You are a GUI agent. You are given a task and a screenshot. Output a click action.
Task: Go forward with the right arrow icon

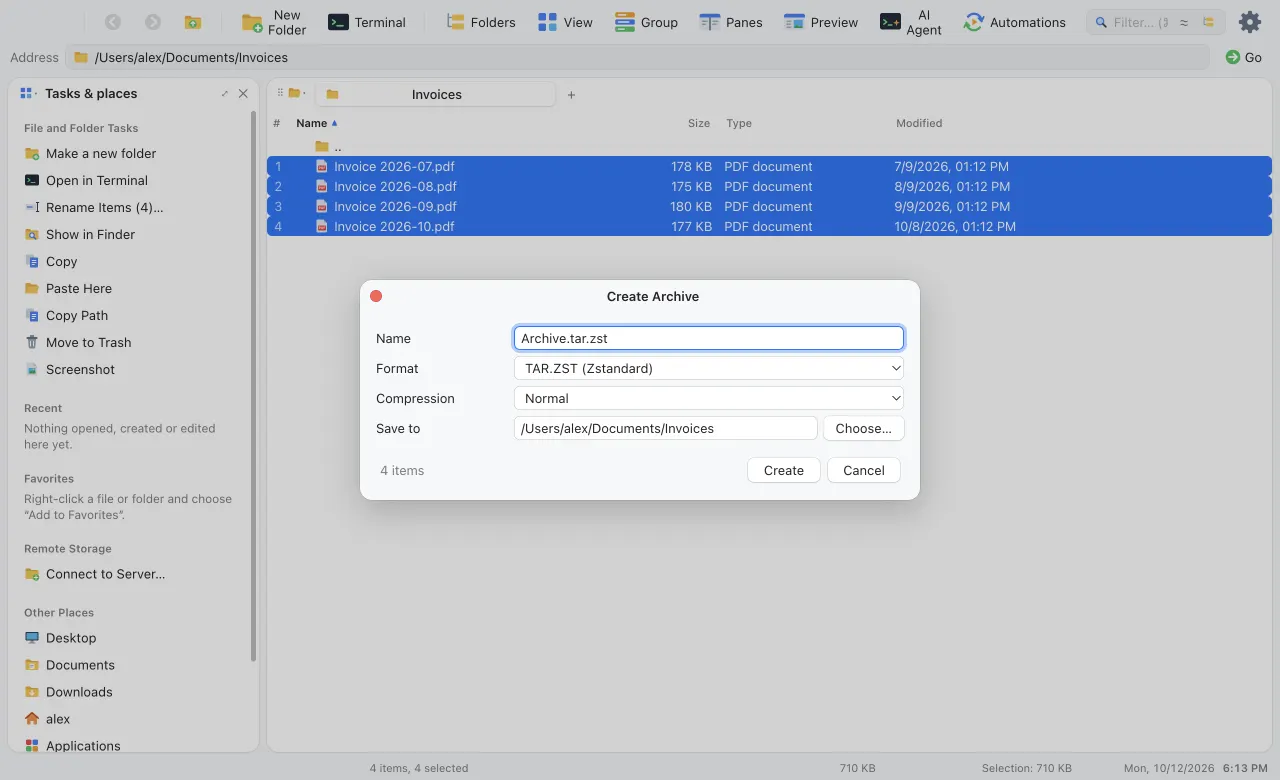[x=153, y=22]
